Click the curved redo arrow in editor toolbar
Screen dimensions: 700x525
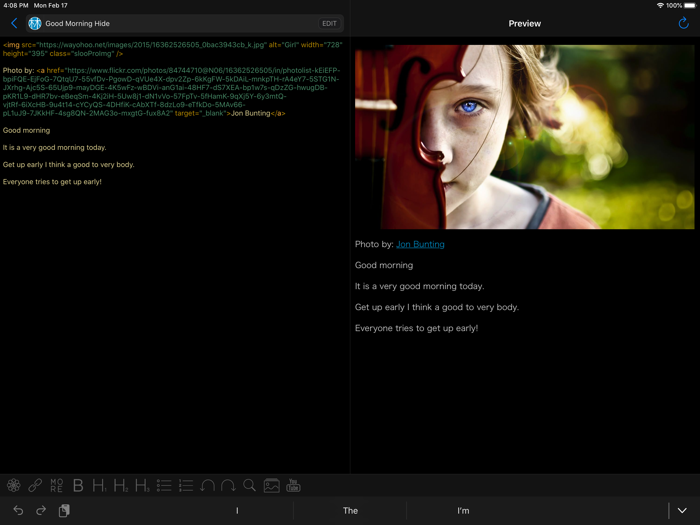(228, 485)
